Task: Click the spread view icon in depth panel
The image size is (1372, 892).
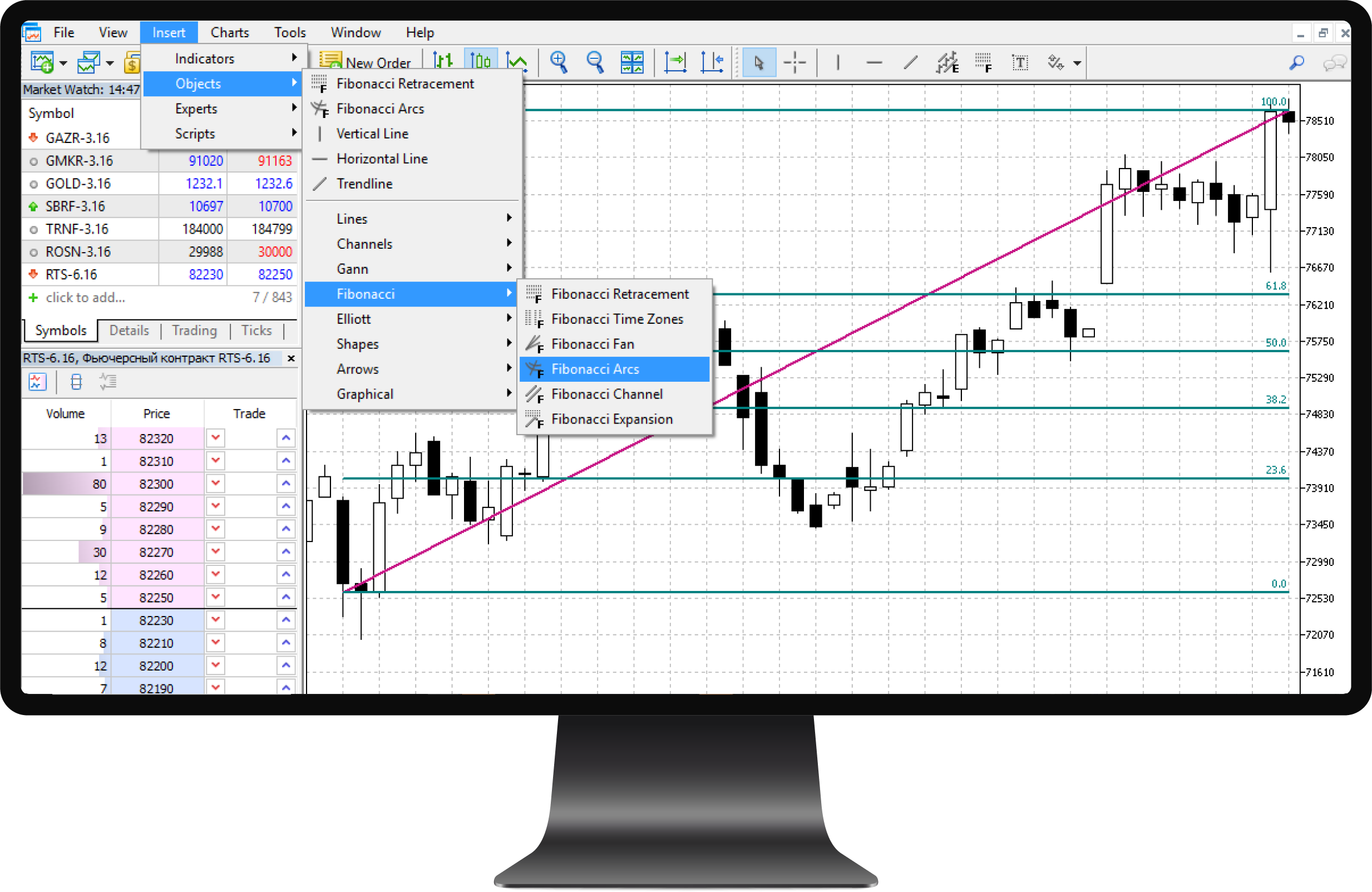Action: coord(76,382)
